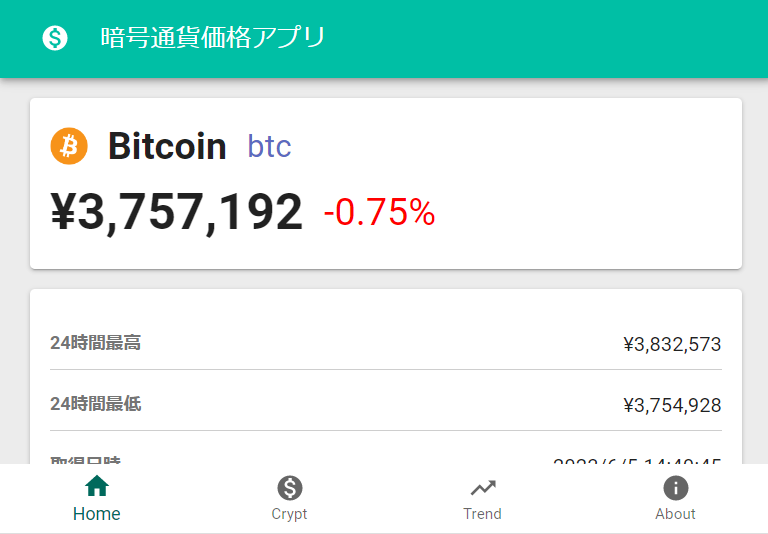Go to the Trend tab label

pos(482,514)
